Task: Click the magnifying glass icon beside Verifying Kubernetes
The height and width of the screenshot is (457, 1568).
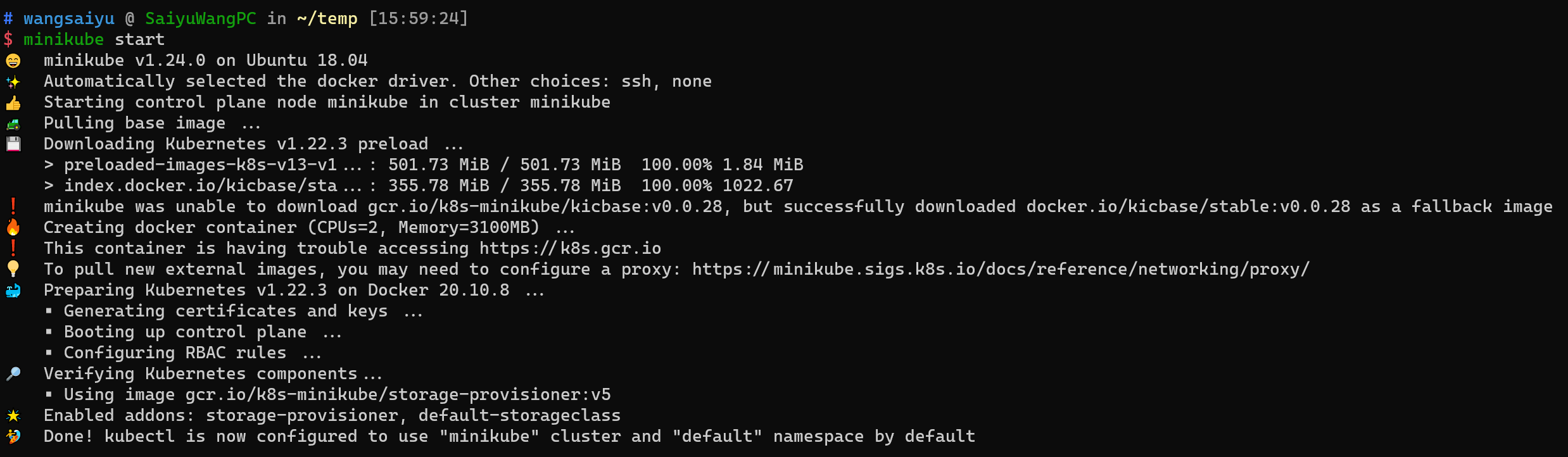Action: point(13,374)
